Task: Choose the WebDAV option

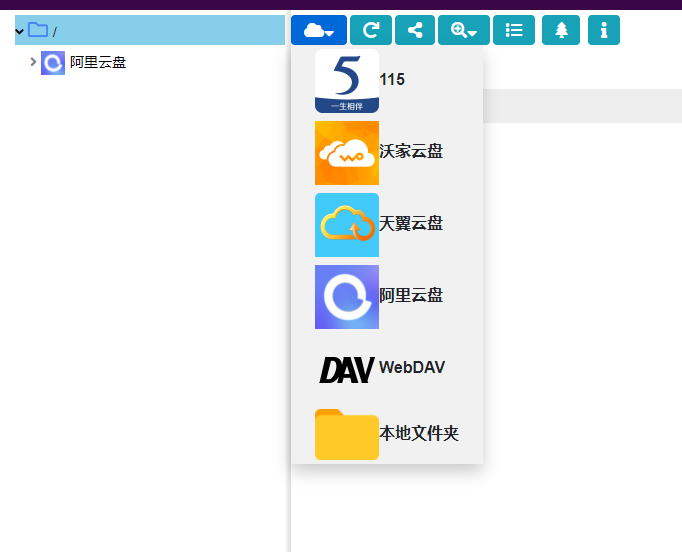Action: point(411,368)
